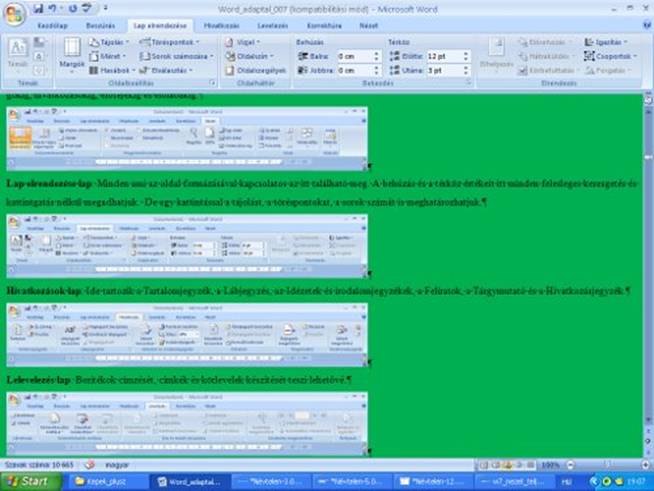Adjust the Jobbra indent spinner
The image size is (654, 491).
point(377,71)
